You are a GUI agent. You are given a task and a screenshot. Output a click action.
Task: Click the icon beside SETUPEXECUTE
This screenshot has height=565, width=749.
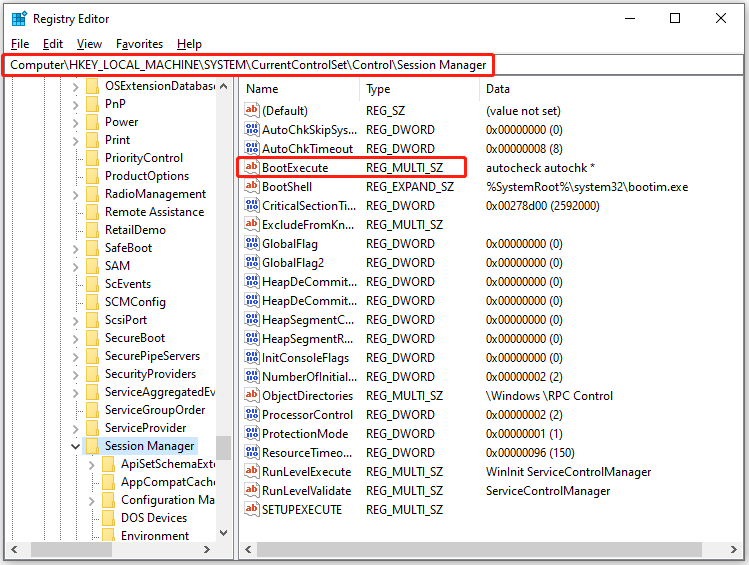[252, 510]
